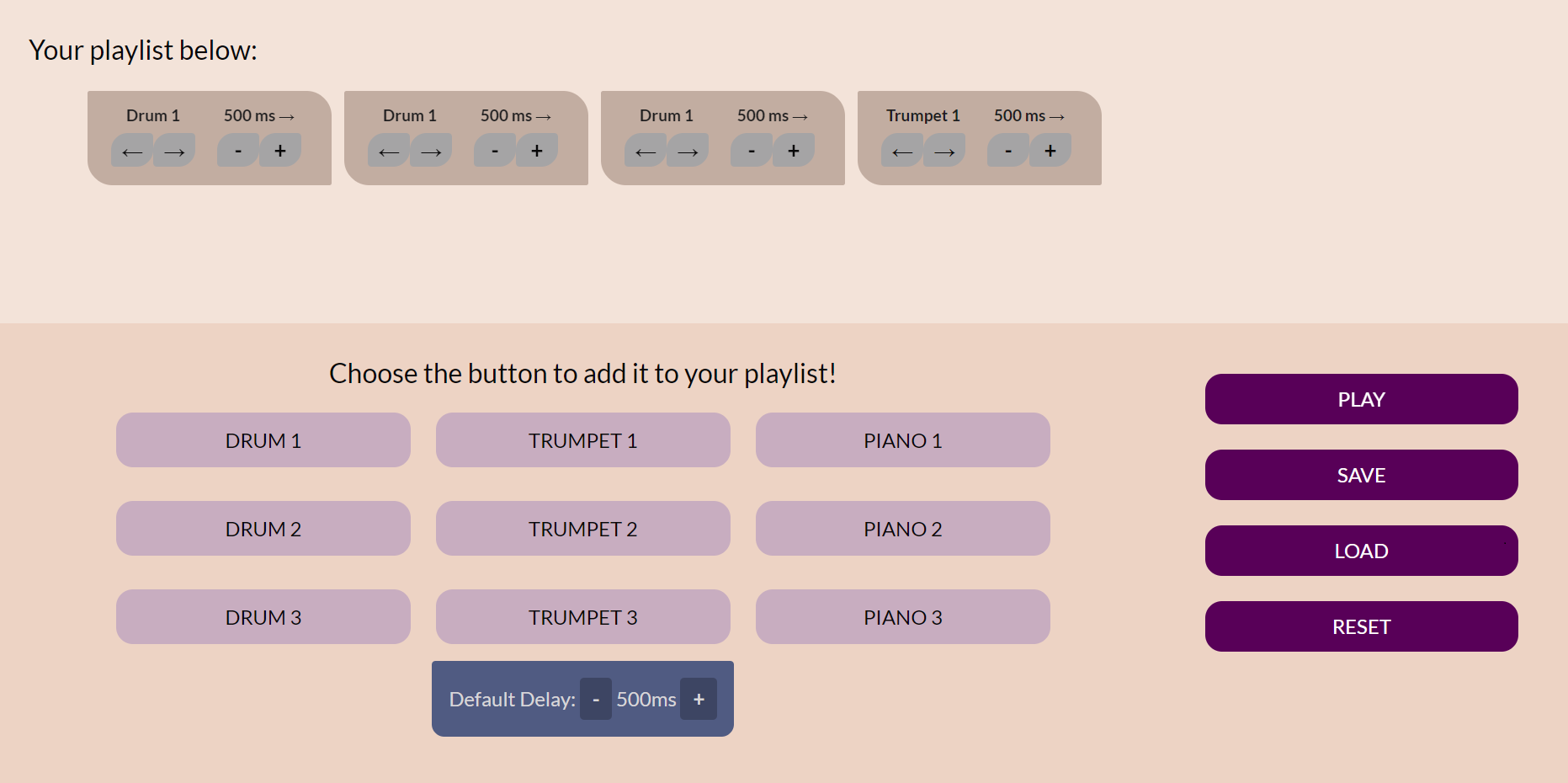
Task: Add Piano 2 to the playlist
Action: [903, 529]
